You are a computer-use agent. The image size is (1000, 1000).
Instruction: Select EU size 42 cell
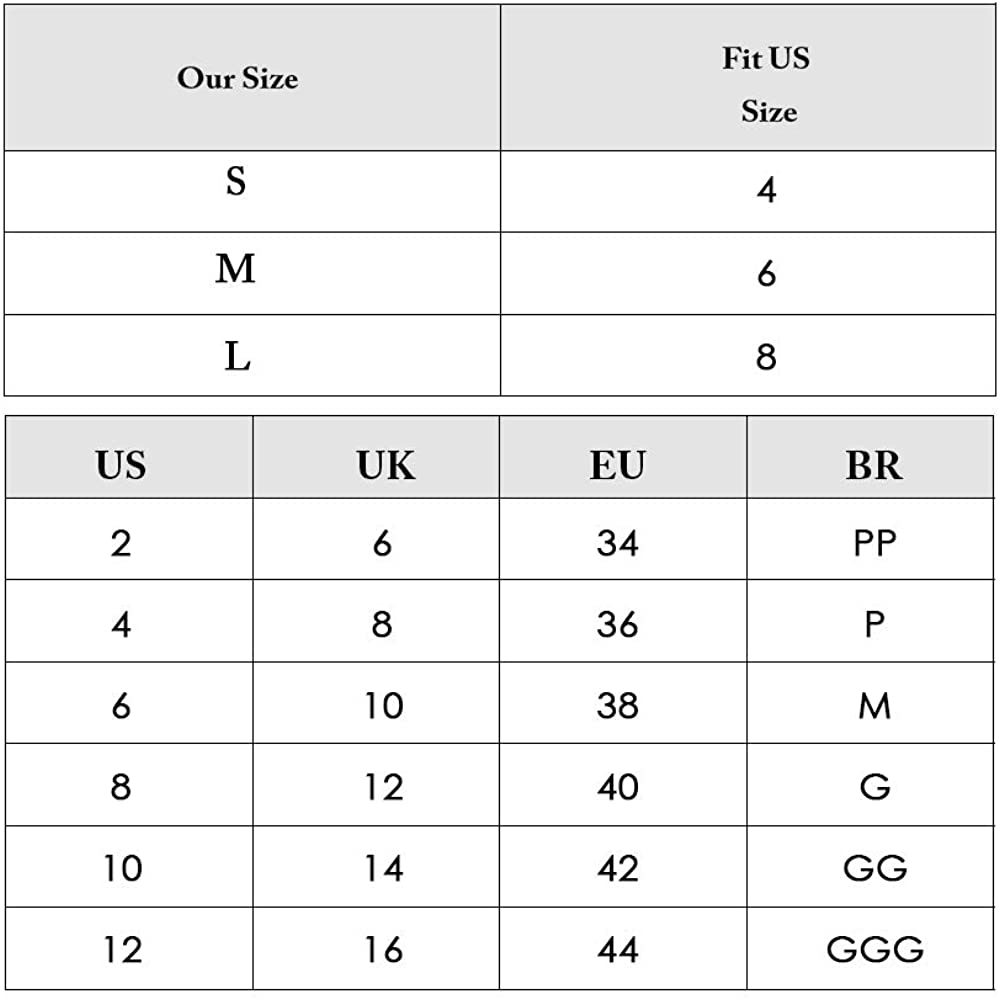[618, 867]
